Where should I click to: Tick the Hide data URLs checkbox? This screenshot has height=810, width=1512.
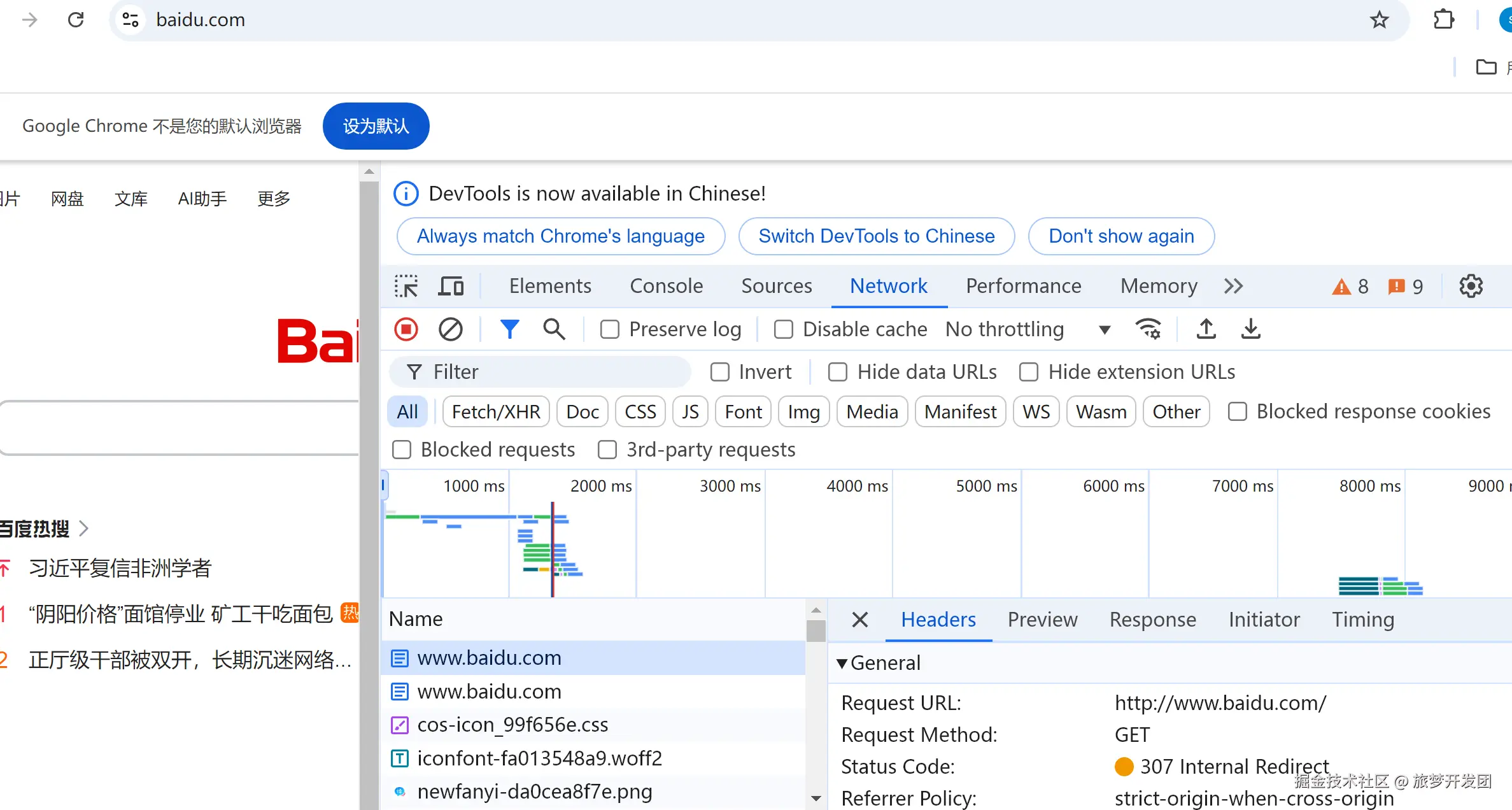838,372
